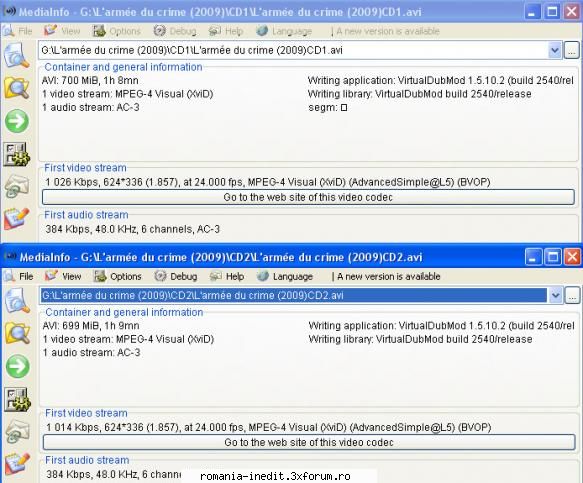This screenshot has width=583, height=483.
Task: Click video codec web site button in CD2 window
Action: click(309, 442)
